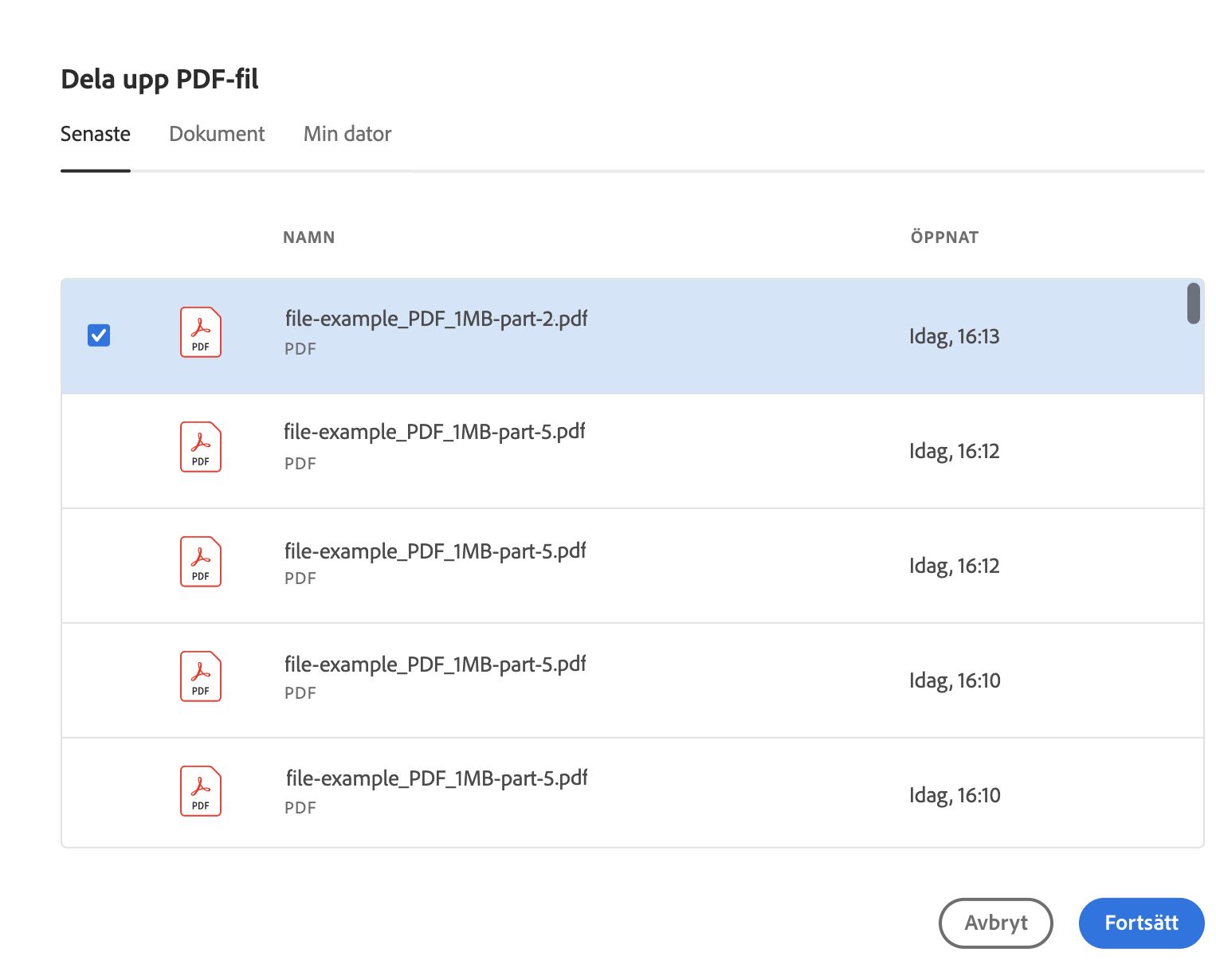This screenshot has height=980, width=1216.
Task: Go to the Min dator tab
Action: 347,134
